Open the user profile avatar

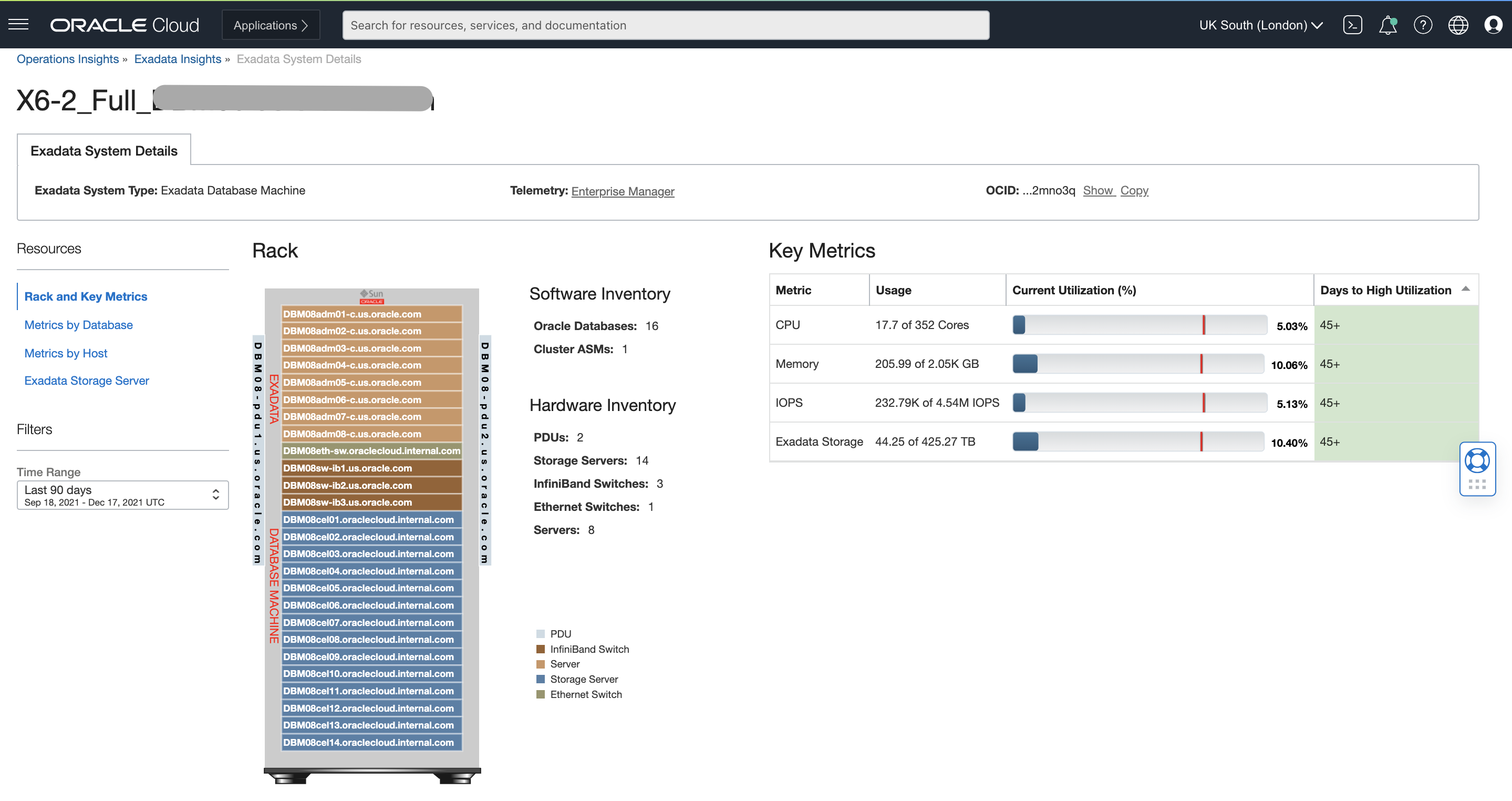coord(1493,25)
